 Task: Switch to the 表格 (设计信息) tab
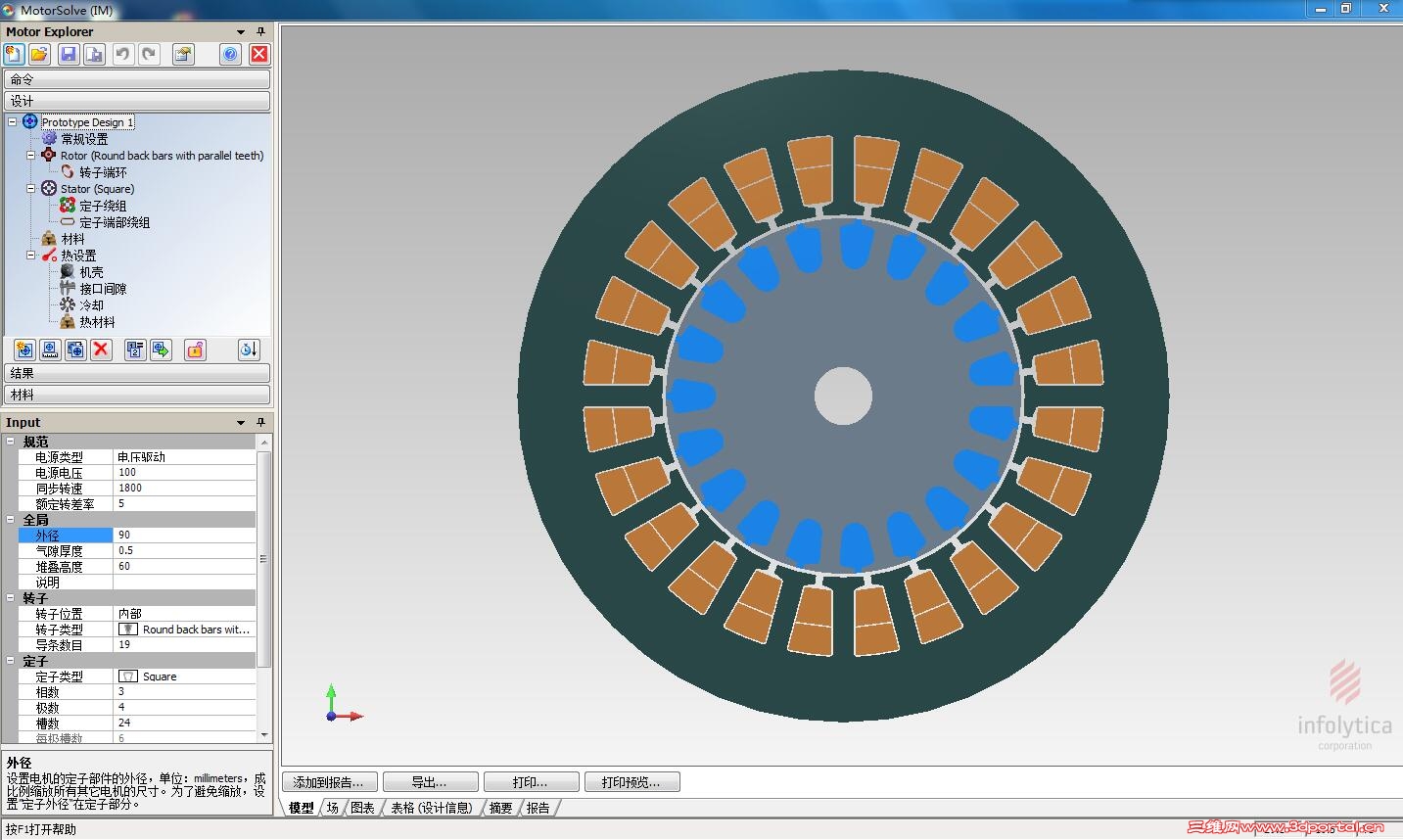tap(432, 808)
